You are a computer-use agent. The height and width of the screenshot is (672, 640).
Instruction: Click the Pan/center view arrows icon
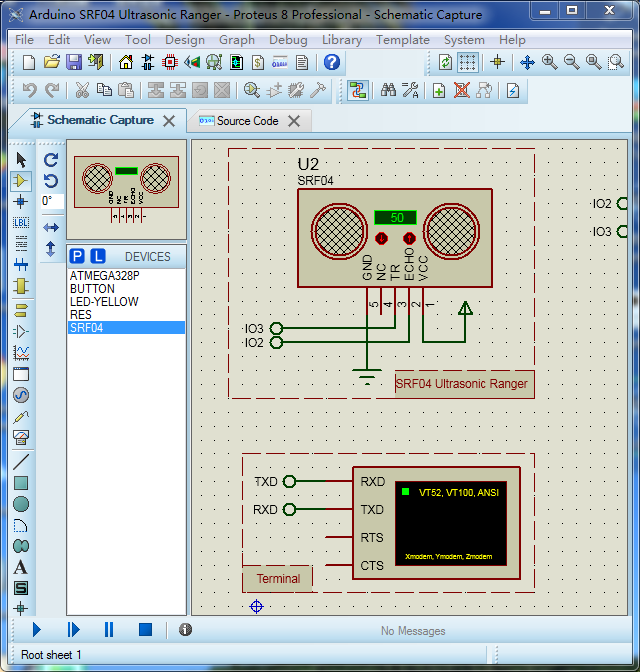(x=527, y=63)
